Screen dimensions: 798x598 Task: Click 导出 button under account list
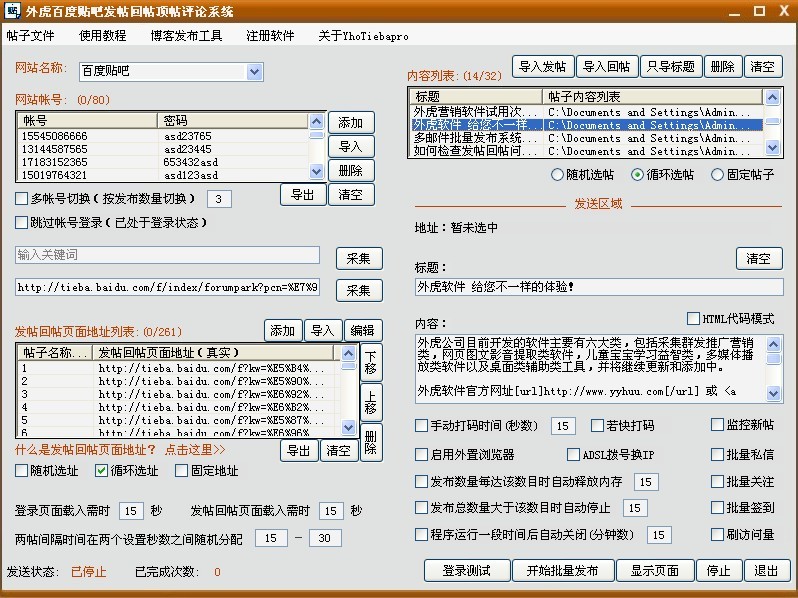pyautogui.click(x=303, y=194)
